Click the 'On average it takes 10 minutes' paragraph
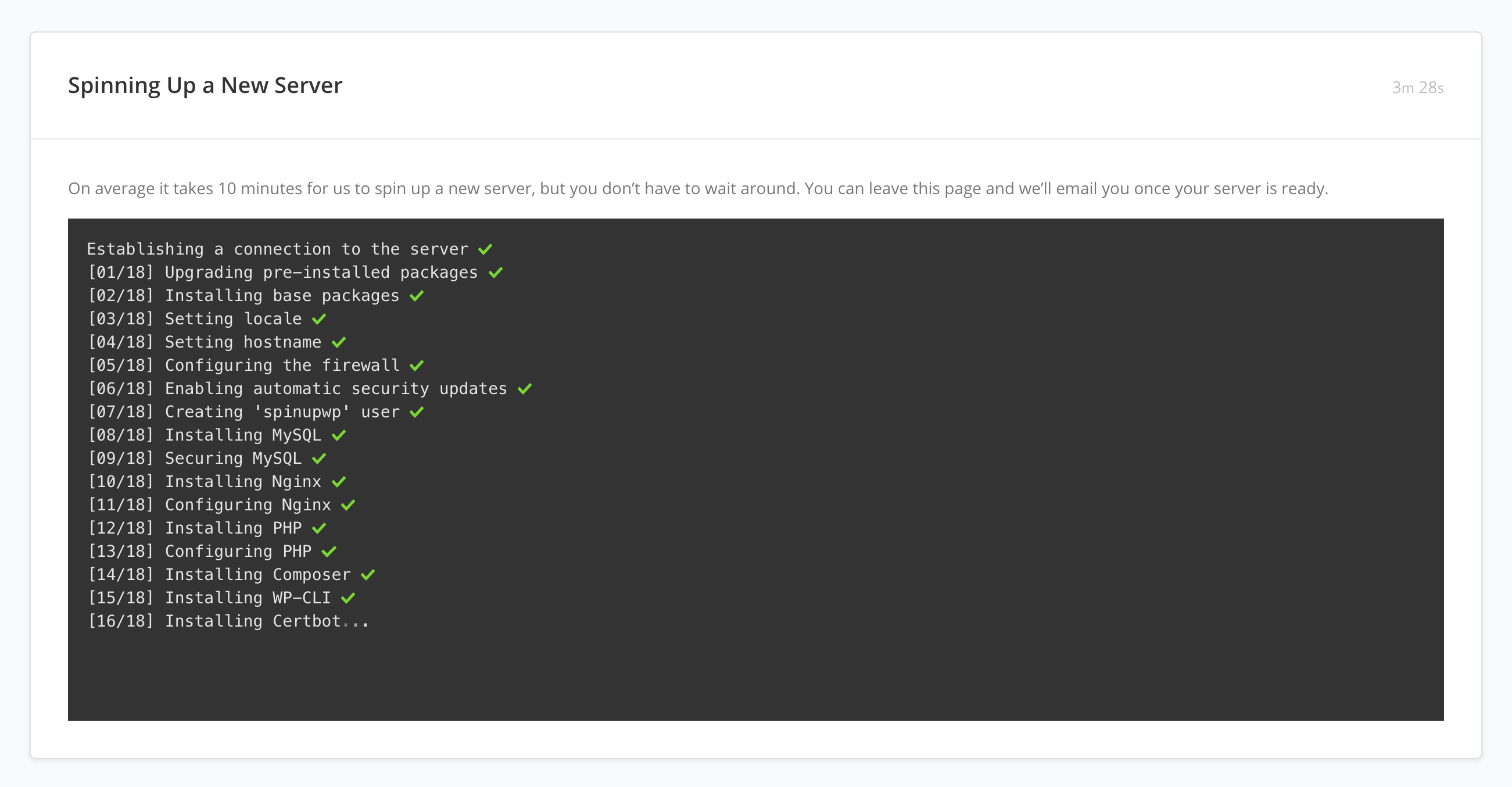The height and width of the screenshot is (787, 1512). click(698, 188)
